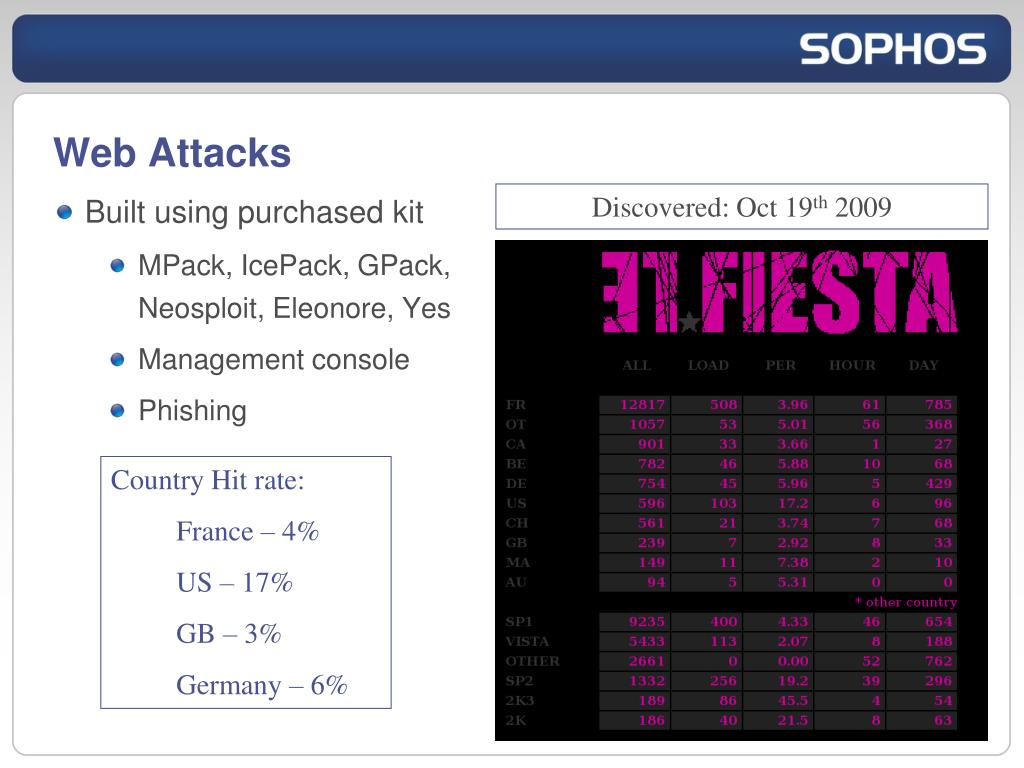Click the value 94 in AU row

pos(656,582)
